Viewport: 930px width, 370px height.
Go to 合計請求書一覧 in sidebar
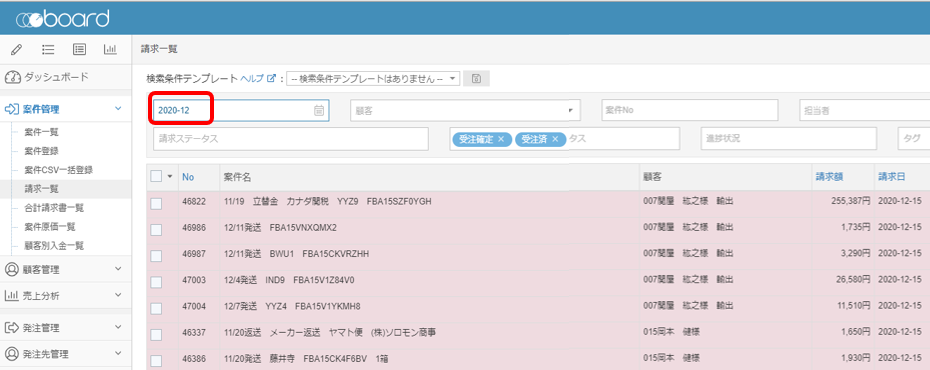pyautogui.click(x=54, y=208)
